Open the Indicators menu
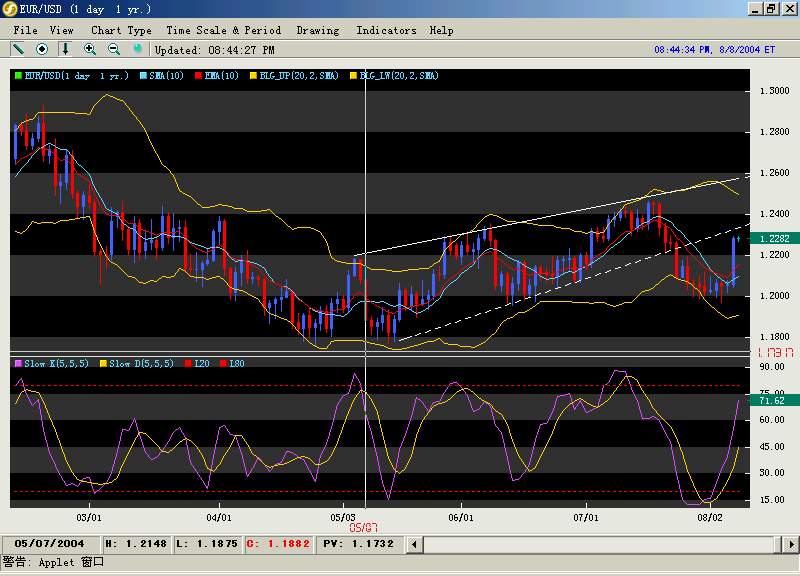This screenshot has height=576, width=800. coord(386,30)
